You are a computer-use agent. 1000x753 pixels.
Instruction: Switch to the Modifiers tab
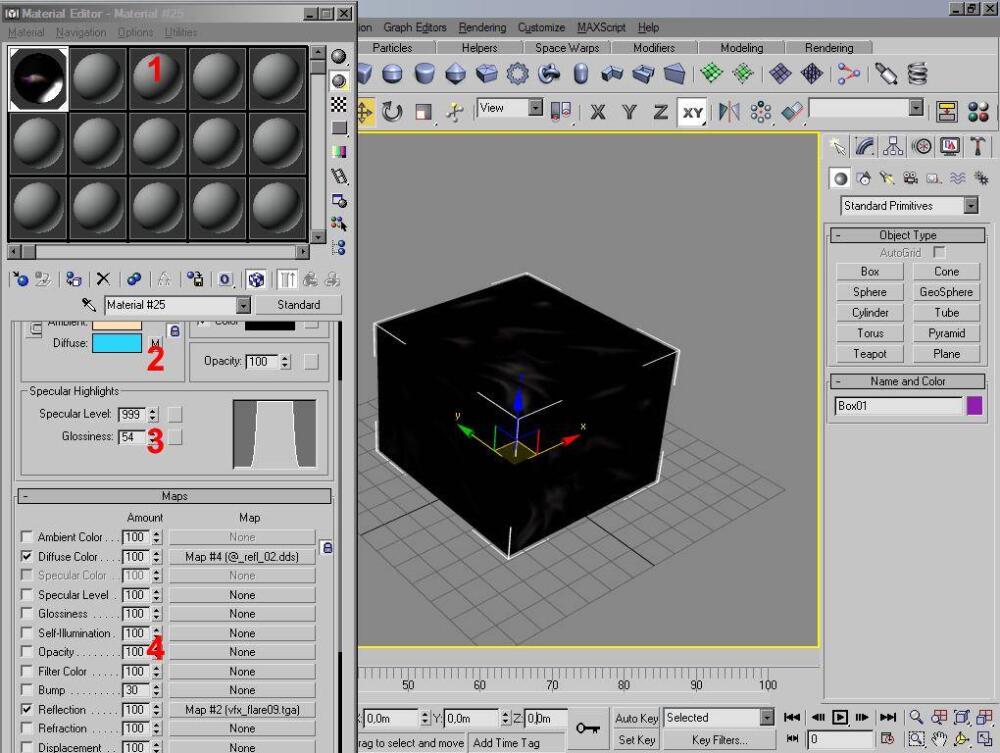coord(654,48)
